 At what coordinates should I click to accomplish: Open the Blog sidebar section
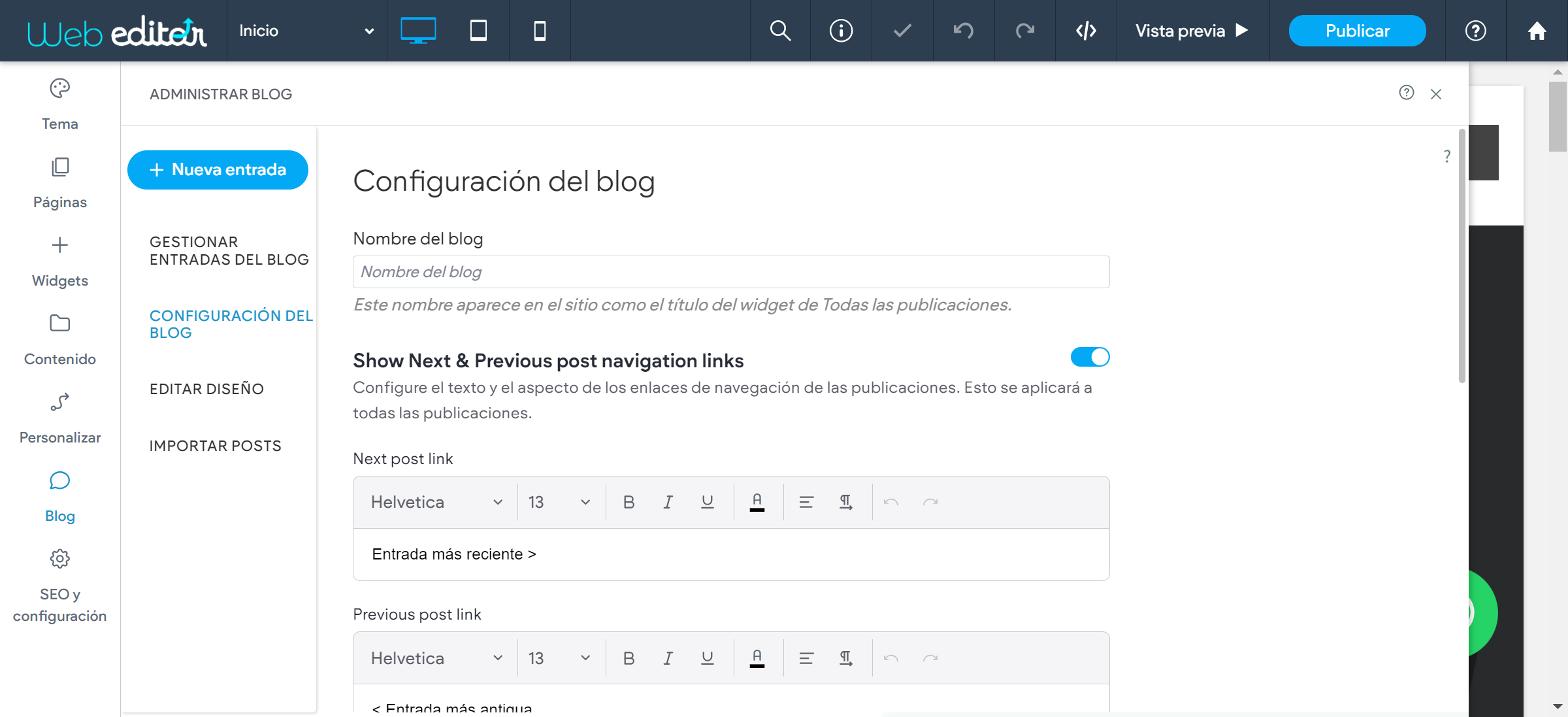click(59, 497)
